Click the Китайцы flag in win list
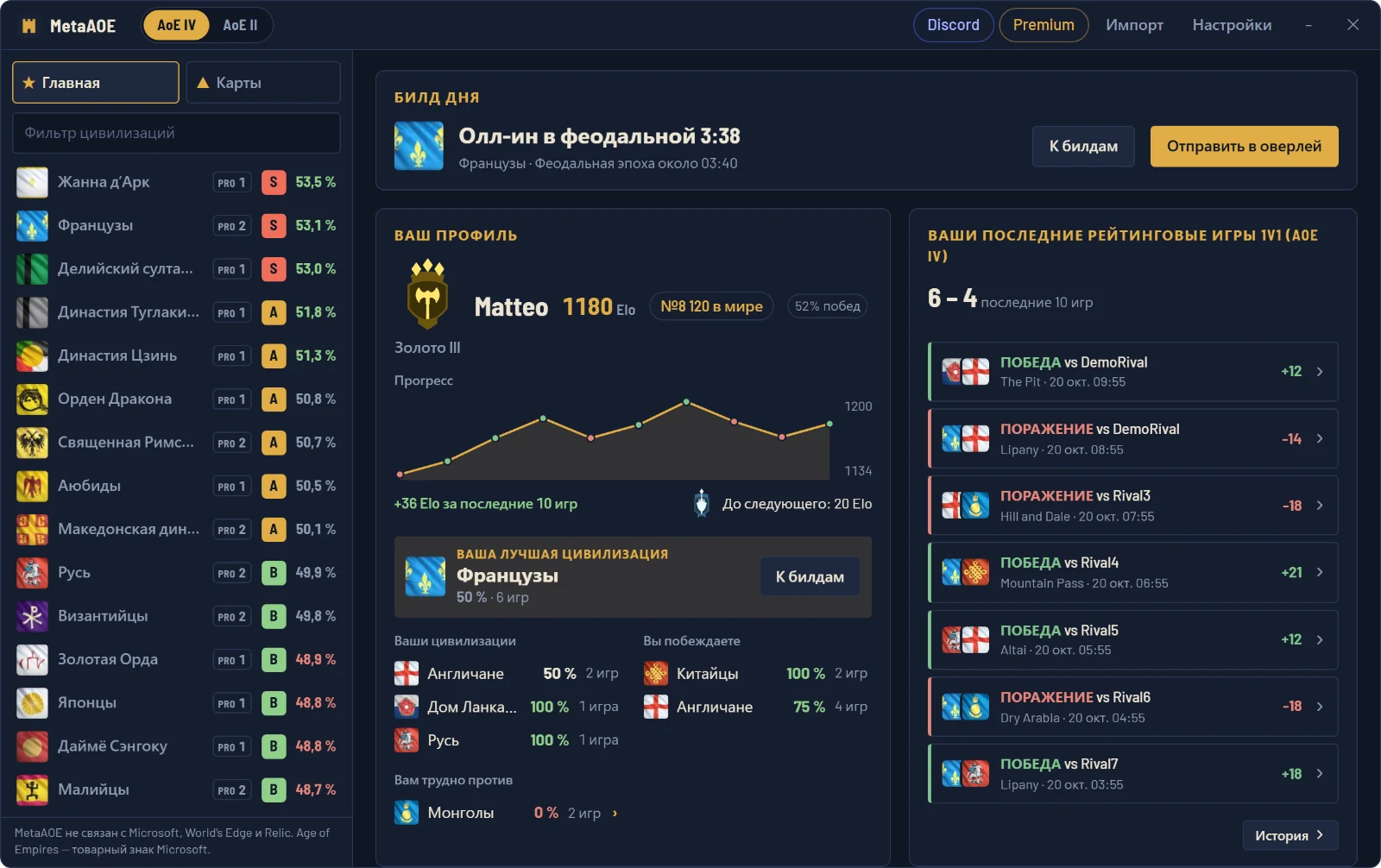1381x868 pixels. pyautogui.click(x=656, y=674)
